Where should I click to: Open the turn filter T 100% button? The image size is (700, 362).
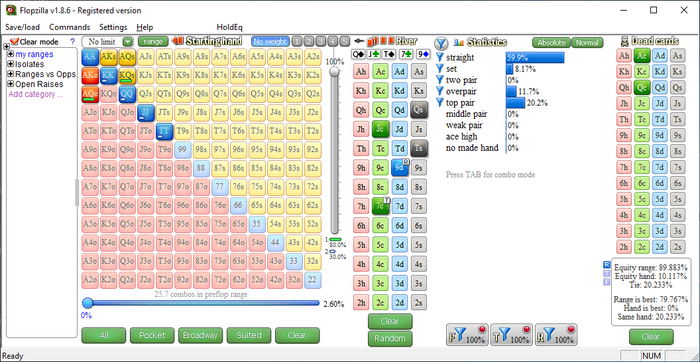click(x=512, y=335)
